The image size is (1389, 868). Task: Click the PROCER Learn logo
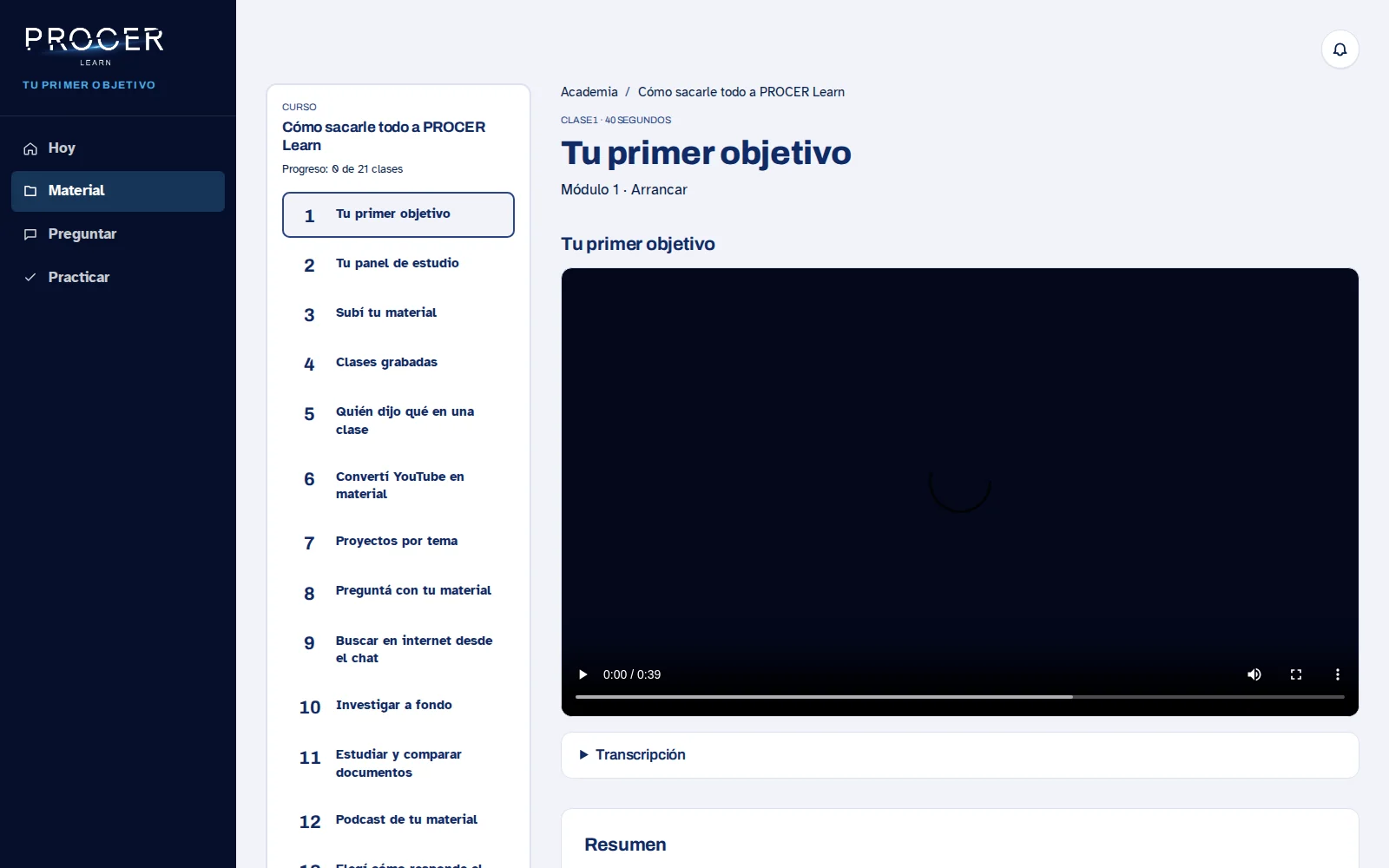[x=94, y=46]
